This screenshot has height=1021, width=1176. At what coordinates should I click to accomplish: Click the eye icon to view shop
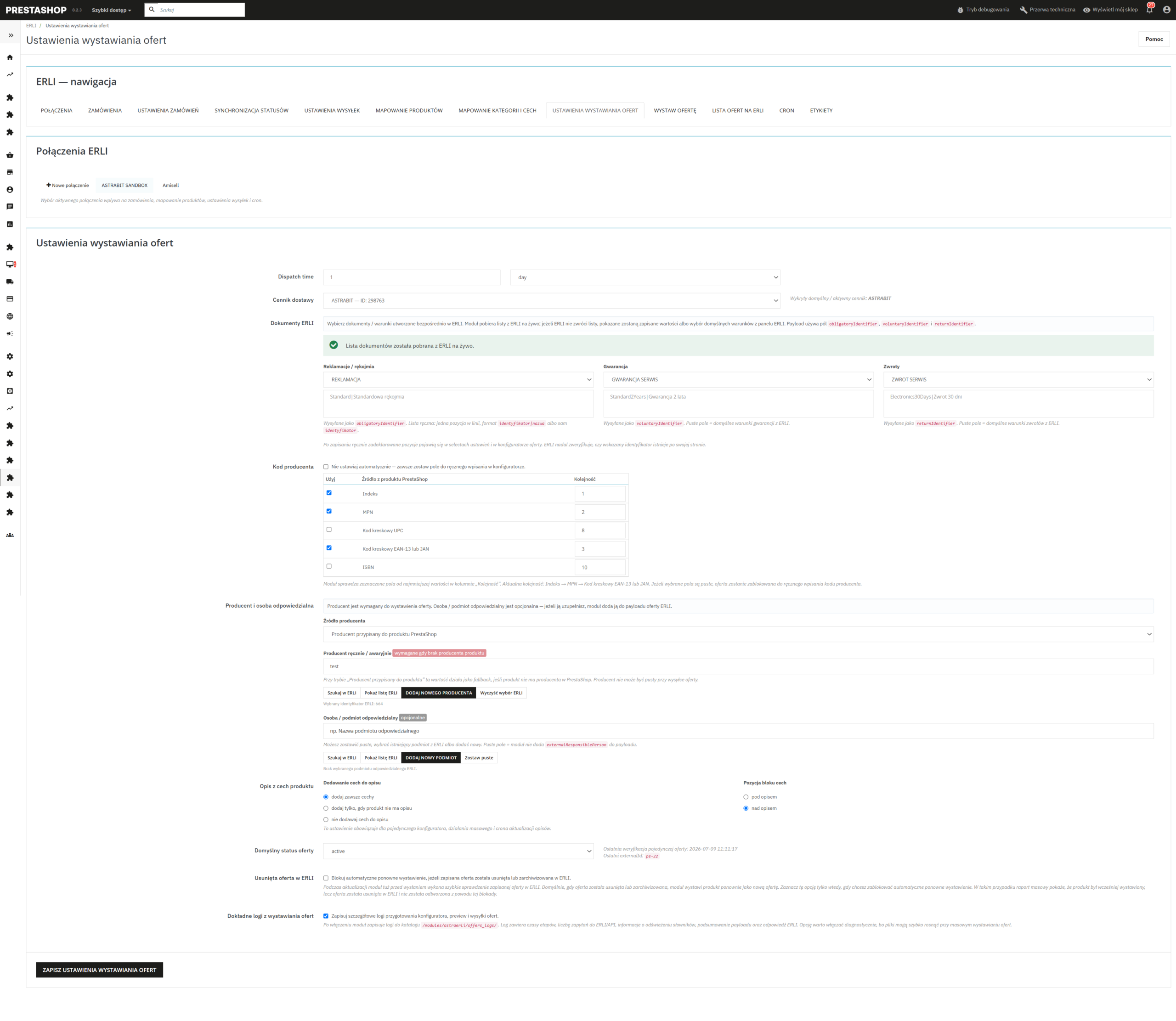[1086, 10]
